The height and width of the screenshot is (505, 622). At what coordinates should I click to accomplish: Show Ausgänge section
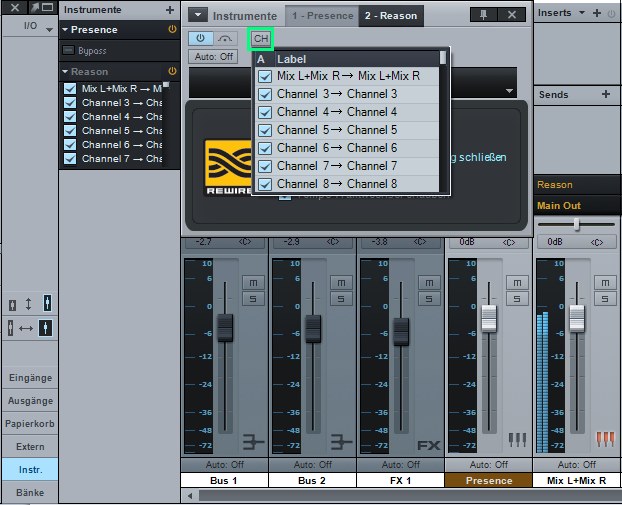[30, 401]
